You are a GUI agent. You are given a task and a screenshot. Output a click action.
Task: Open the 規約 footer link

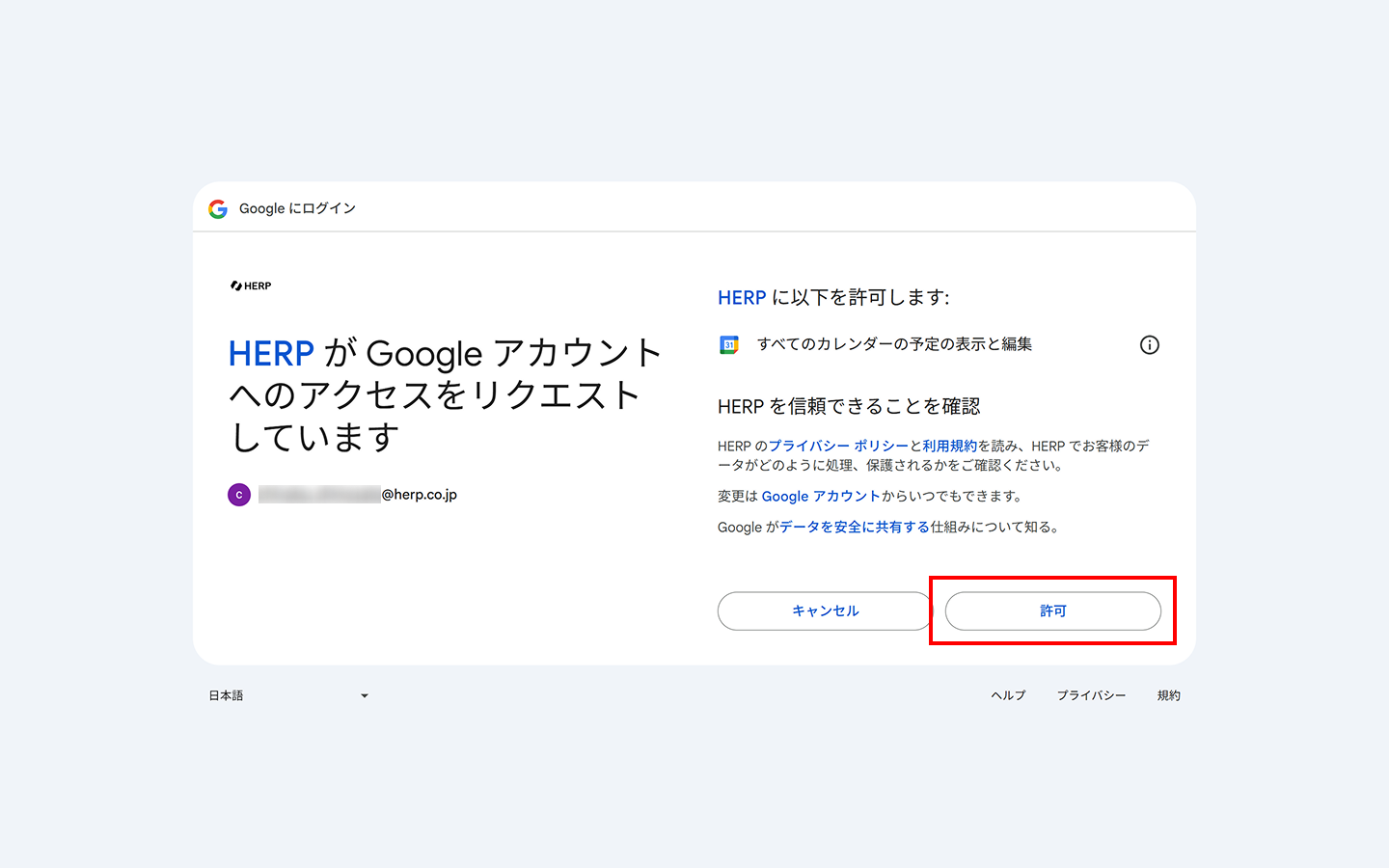[x=1169, y=695]
